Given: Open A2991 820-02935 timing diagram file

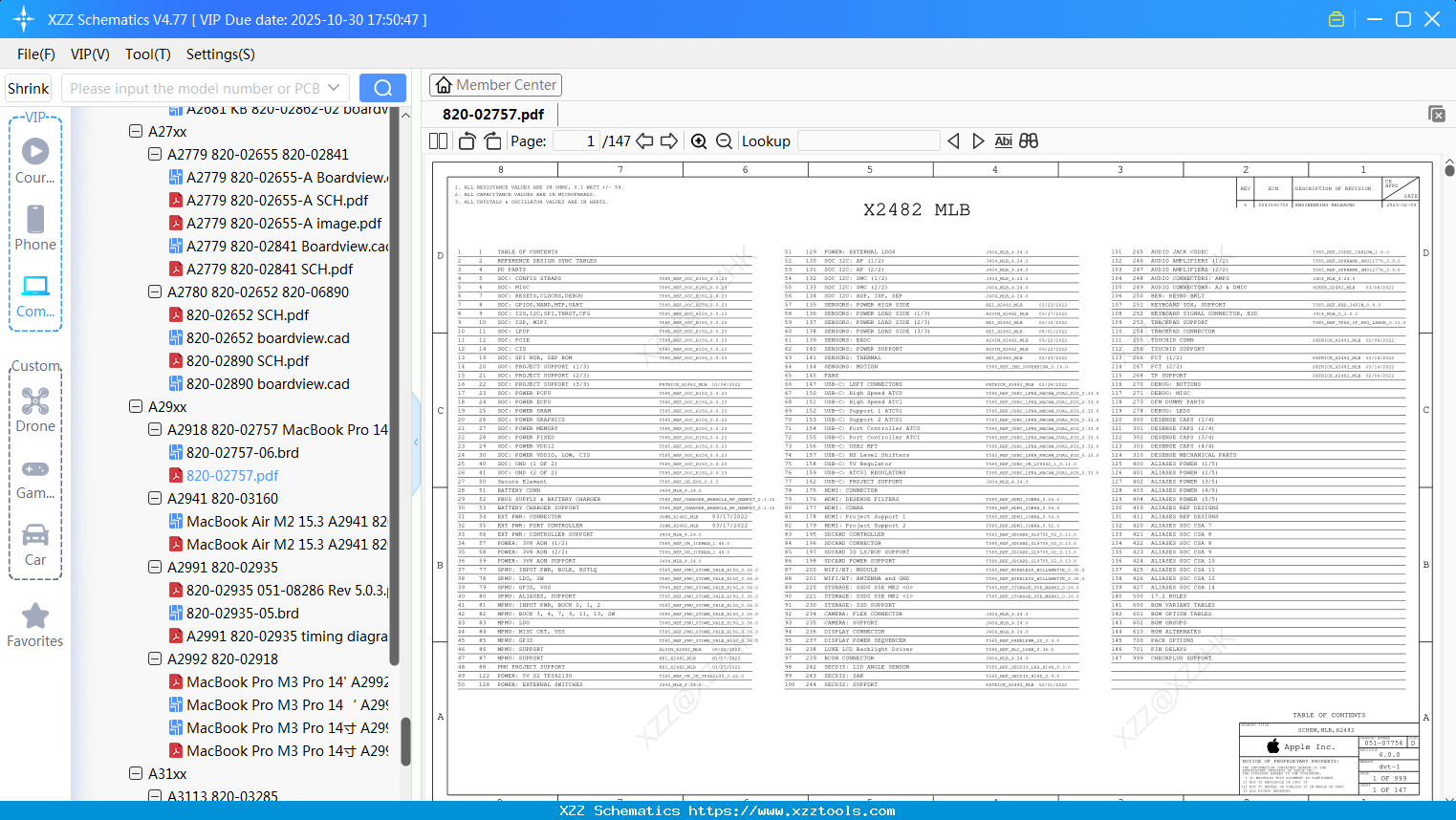Looking at the screenshot, I should (278, 636).
